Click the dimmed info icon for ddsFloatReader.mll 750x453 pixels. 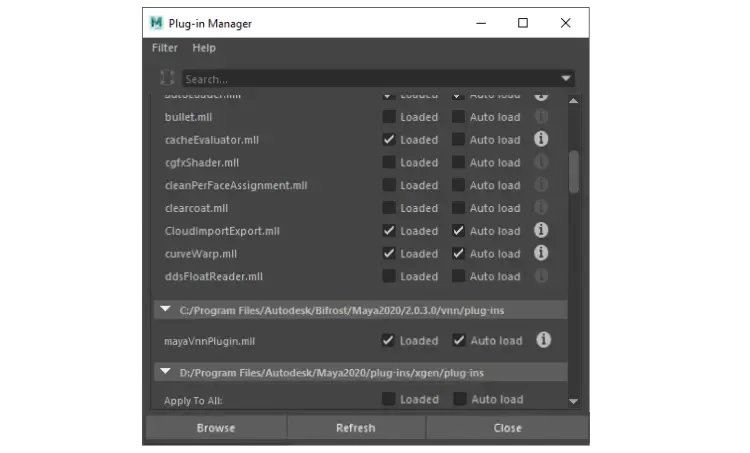click(x=541, y=276)
